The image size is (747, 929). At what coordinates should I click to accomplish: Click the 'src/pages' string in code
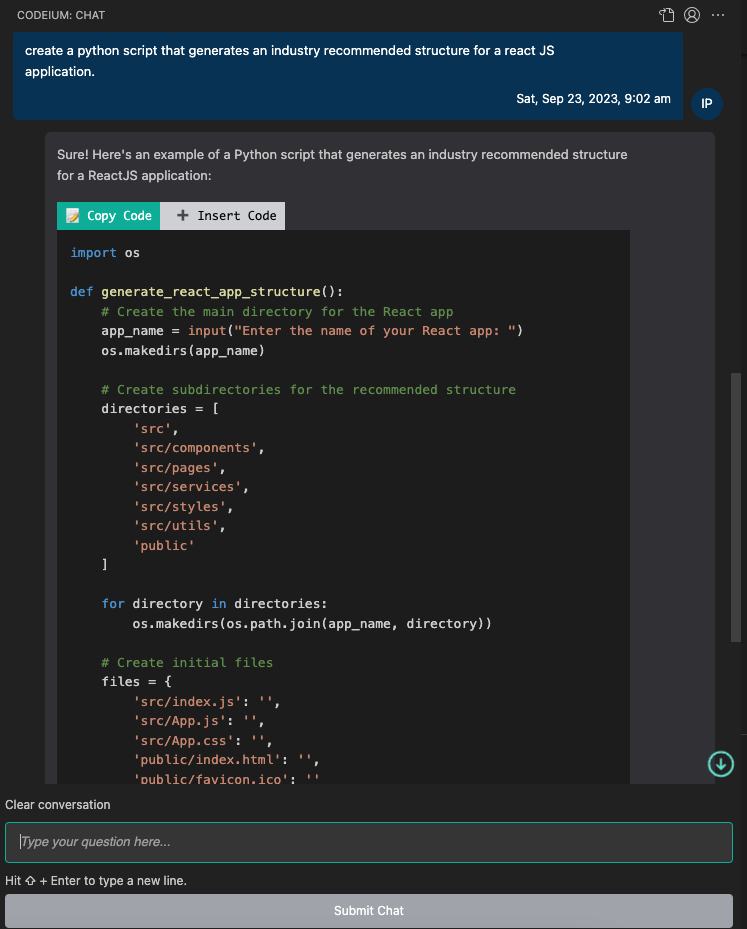179,468
